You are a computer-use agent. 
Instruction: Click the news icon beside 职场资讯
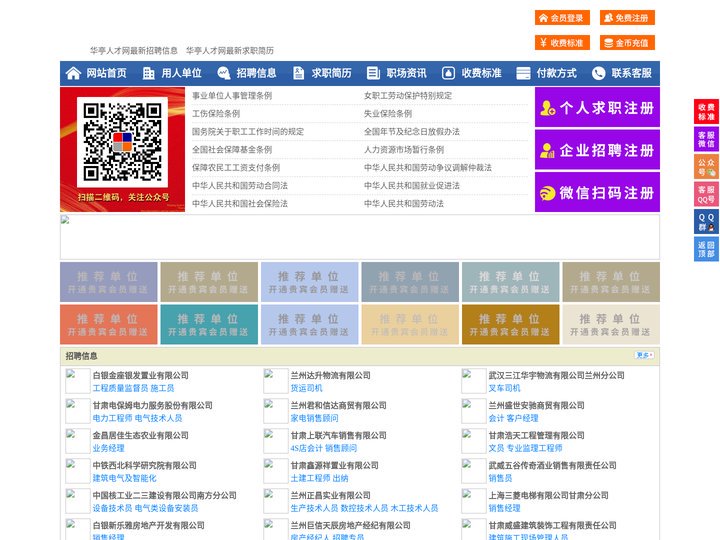coord(373,73)
